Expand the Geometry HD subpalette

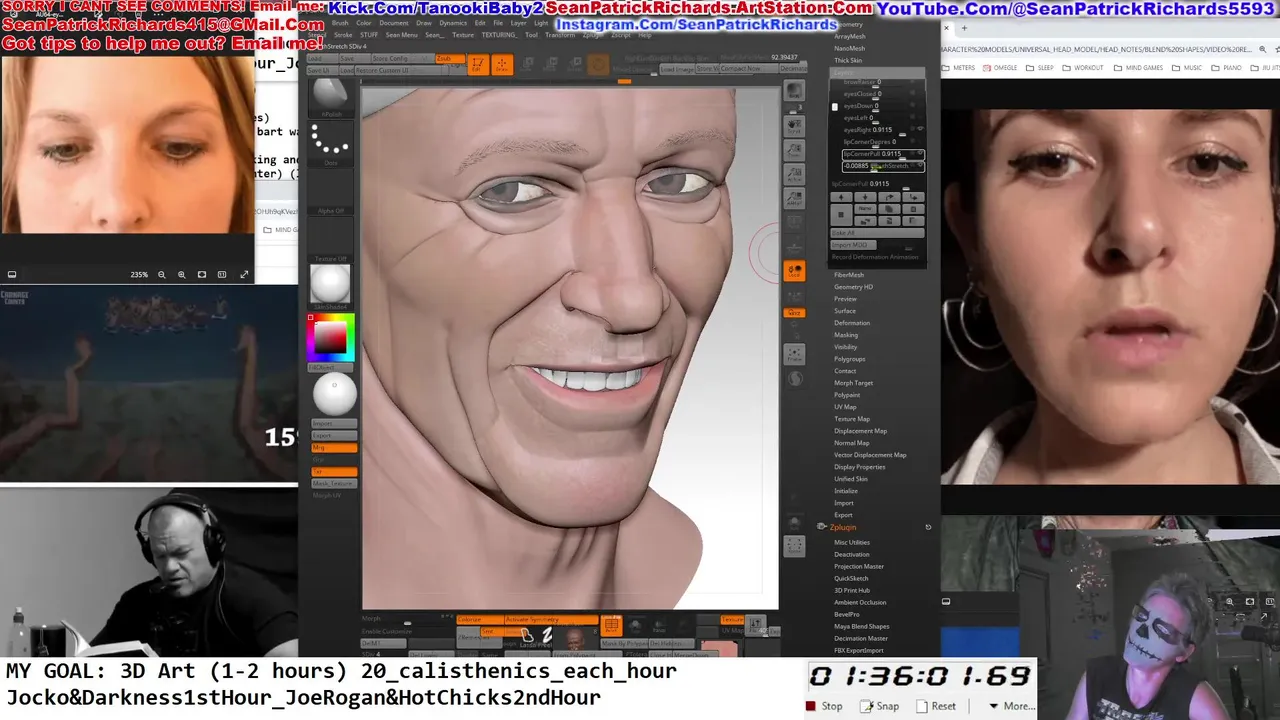pos(853,287)
